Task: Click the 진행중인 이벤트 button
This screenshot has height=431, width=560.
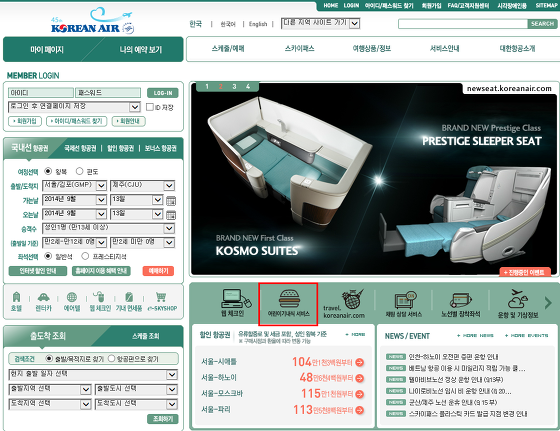Action: tap(525, 272)
